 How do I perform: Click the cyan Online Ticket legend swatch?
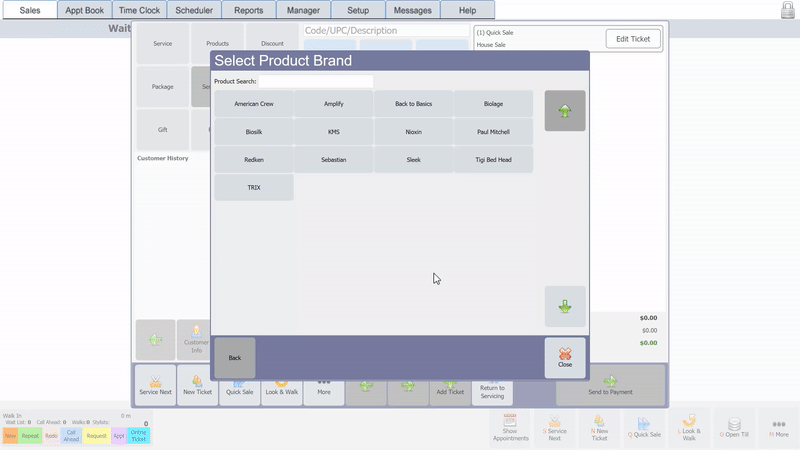pos(138,436)
